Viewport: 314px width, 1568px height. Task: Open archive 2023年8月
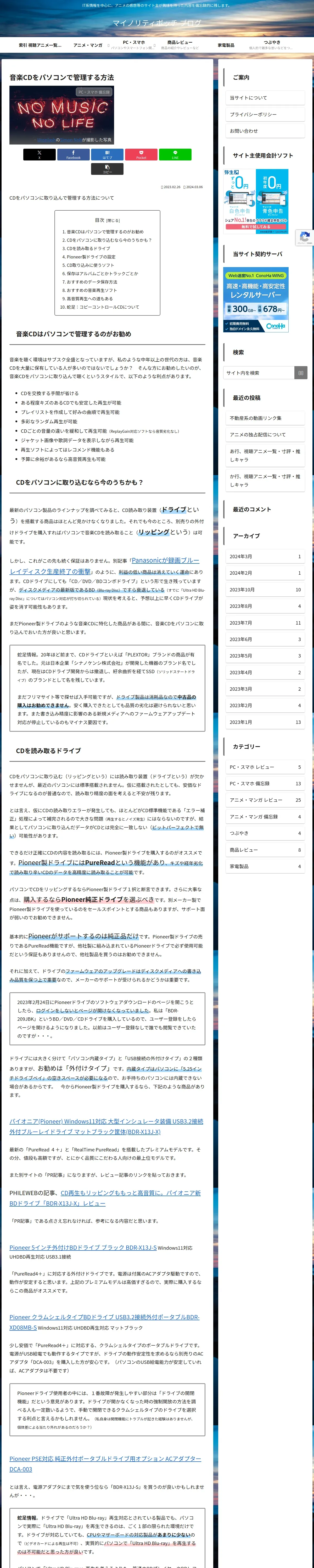(x=265, y=606)
